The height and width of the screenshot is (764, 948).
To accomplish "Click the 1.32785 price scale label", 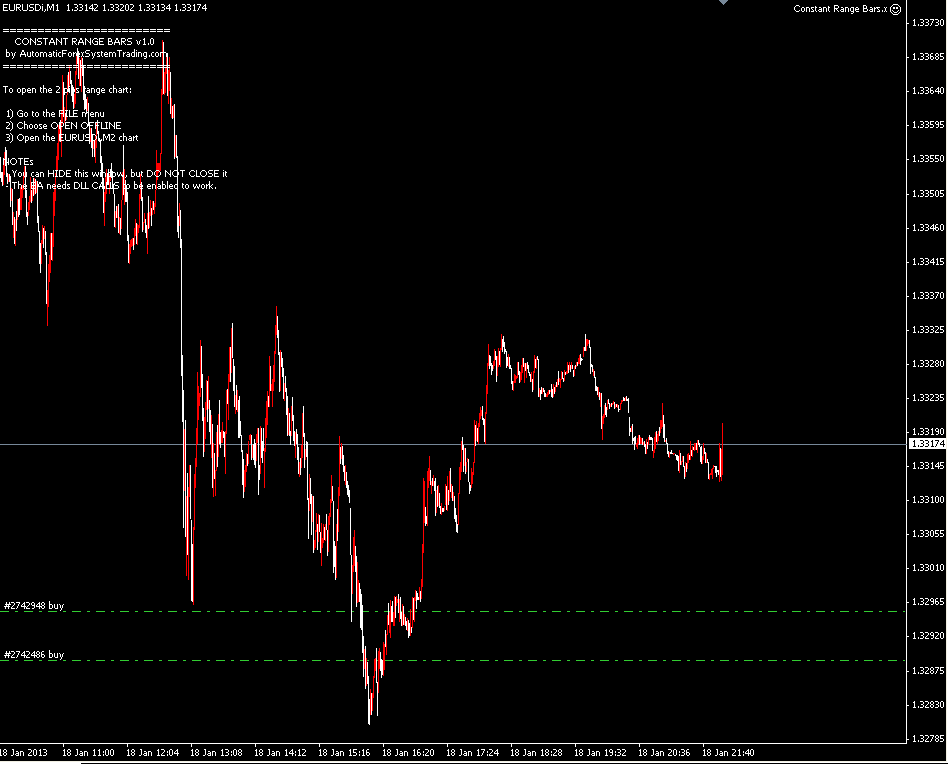I will coord(928,739).
